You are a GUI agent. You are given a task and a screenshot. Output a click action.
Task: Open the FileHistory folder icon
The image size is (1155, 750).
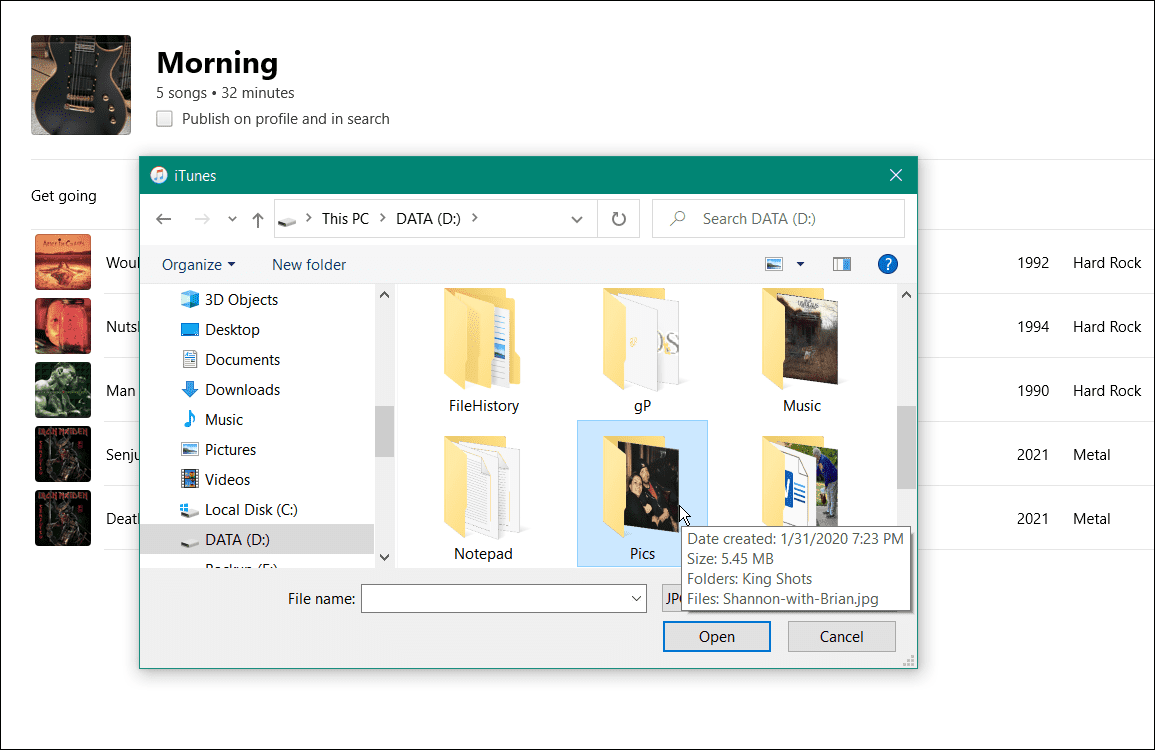tap(484, 340)
